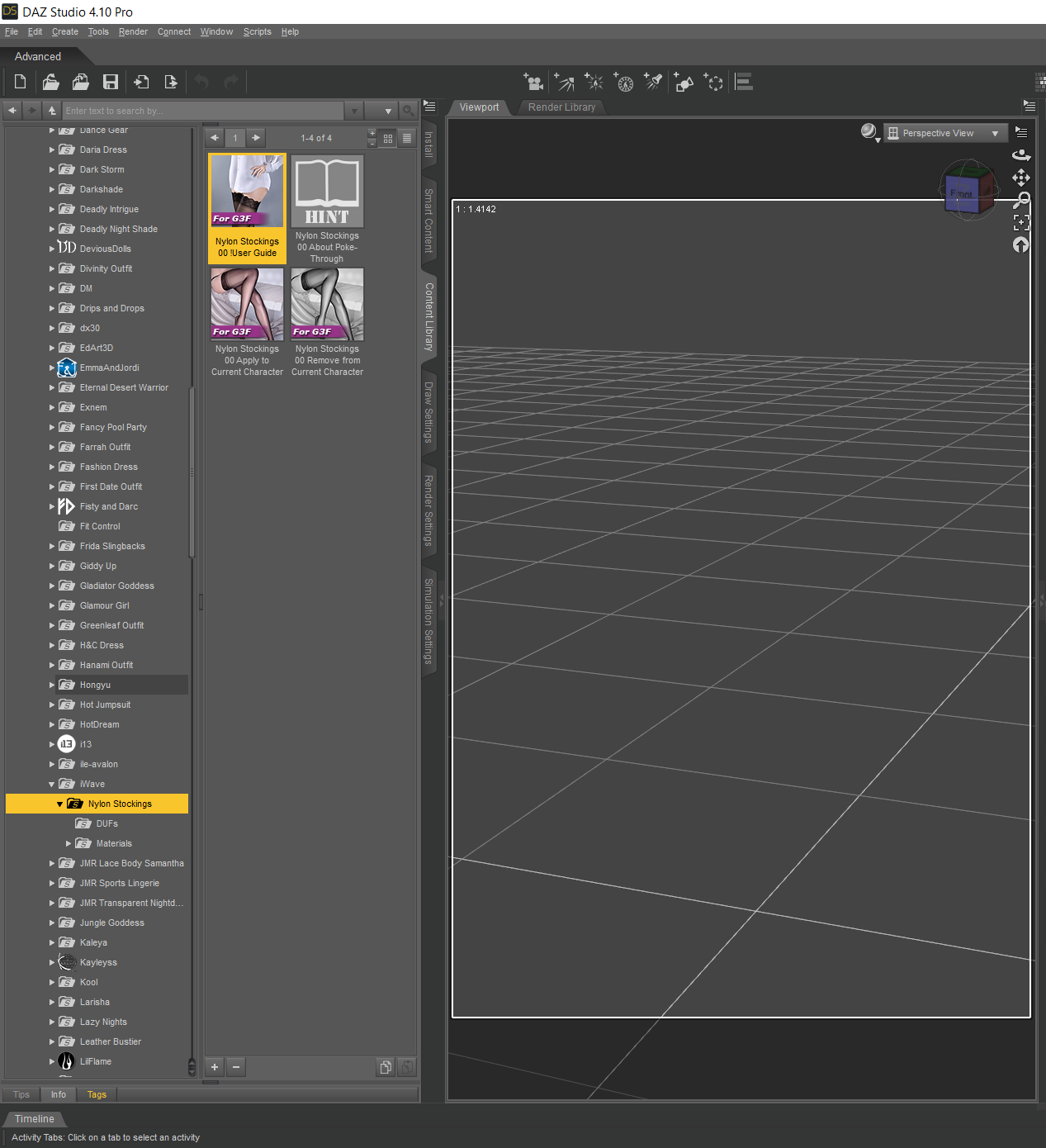Image resolution: width=1046 pixels, height=1148 pixels.
Task: Open the Render Settings side tab
Action: pyautogui.click(x=428, y=510)
